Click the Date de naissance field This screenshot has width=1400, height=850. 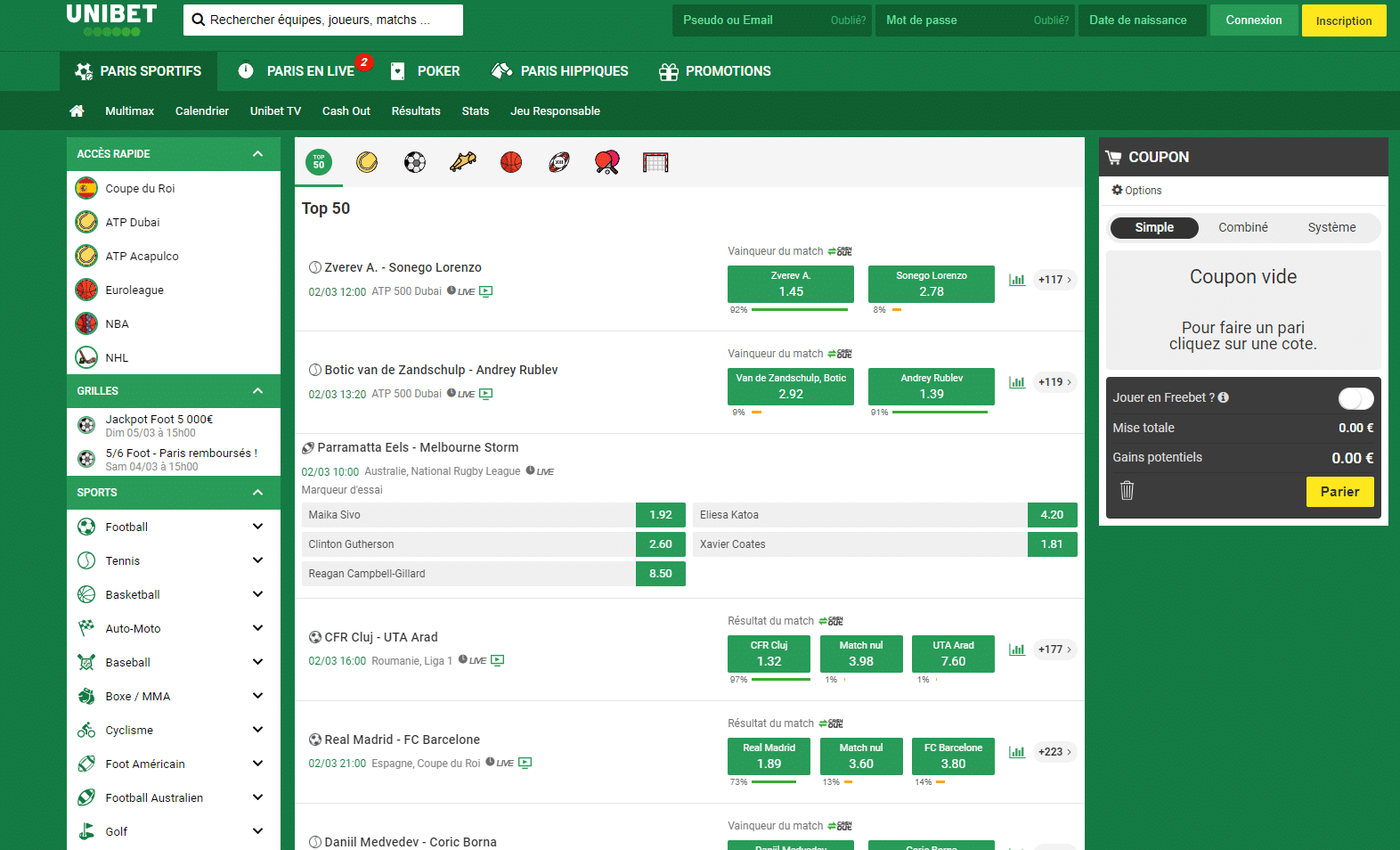tap(1143, 20)
